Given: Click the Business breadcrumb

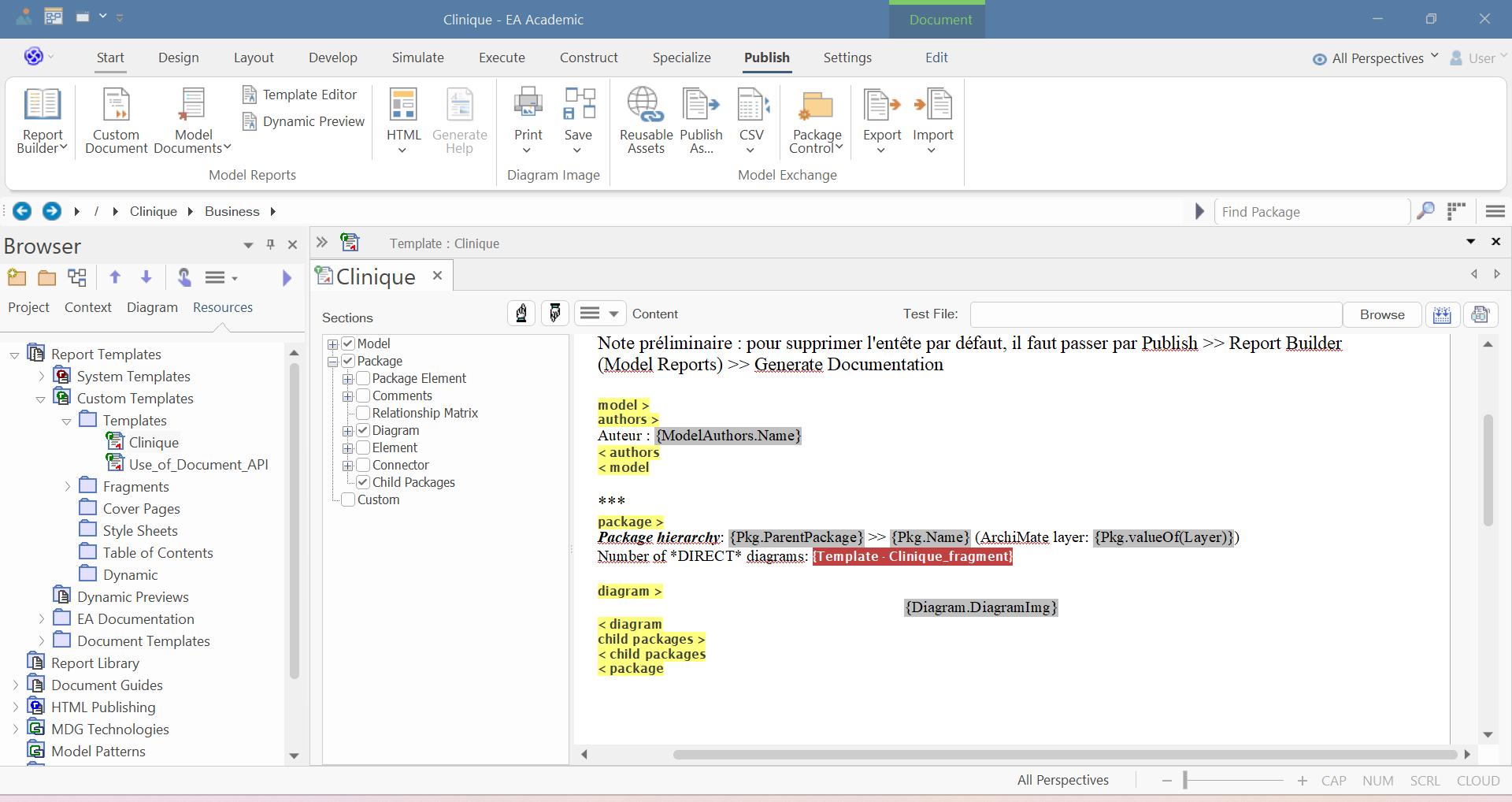Looking at the screenshot, I should tap(232, 211).
